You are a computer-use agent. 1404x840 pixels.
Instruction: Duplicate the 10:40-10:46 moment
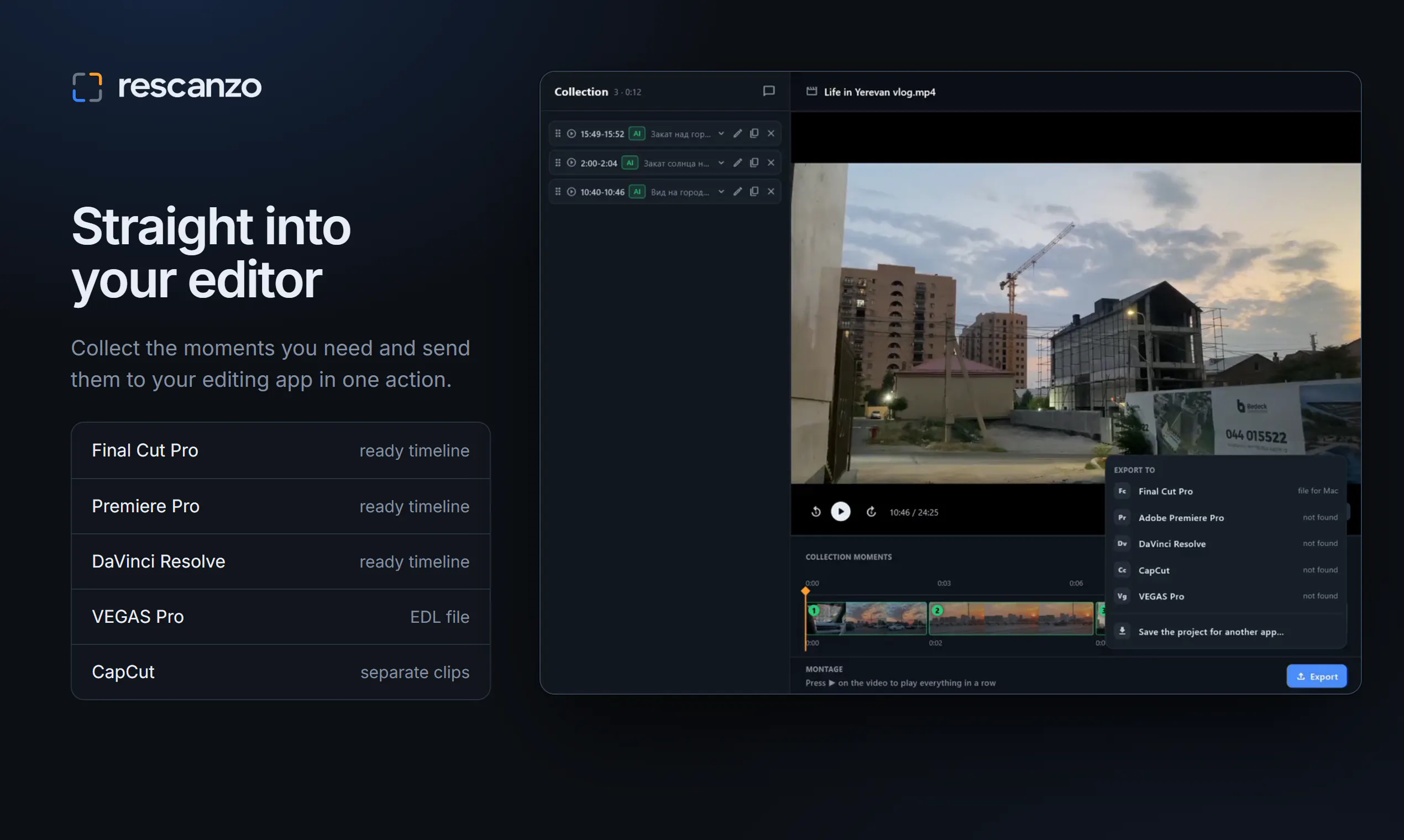pos(754,192)
